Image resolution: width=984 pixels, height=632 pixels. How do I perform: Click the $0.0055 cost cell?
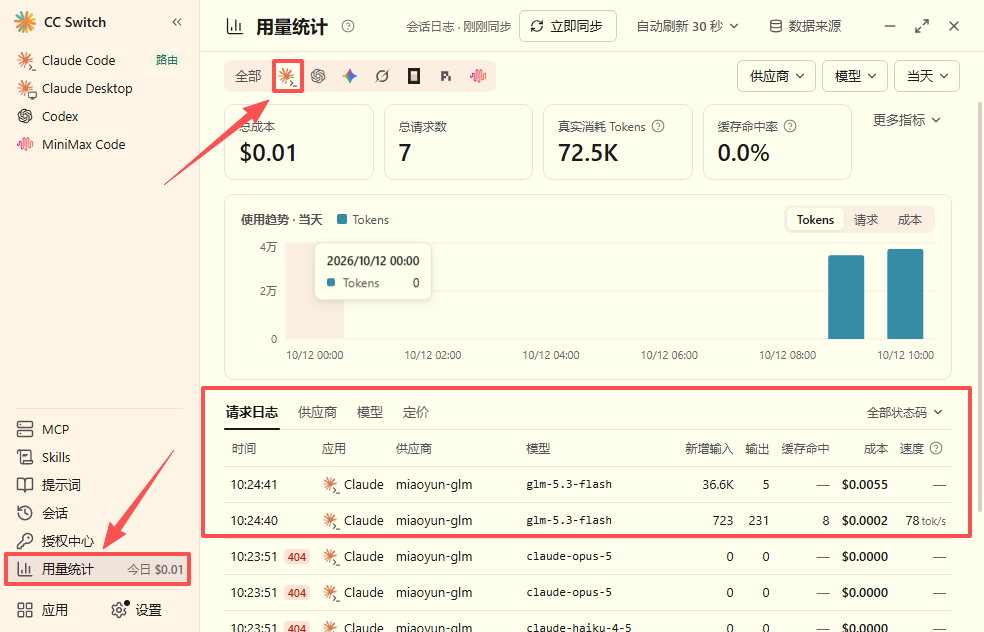click(x=865, y=485)
